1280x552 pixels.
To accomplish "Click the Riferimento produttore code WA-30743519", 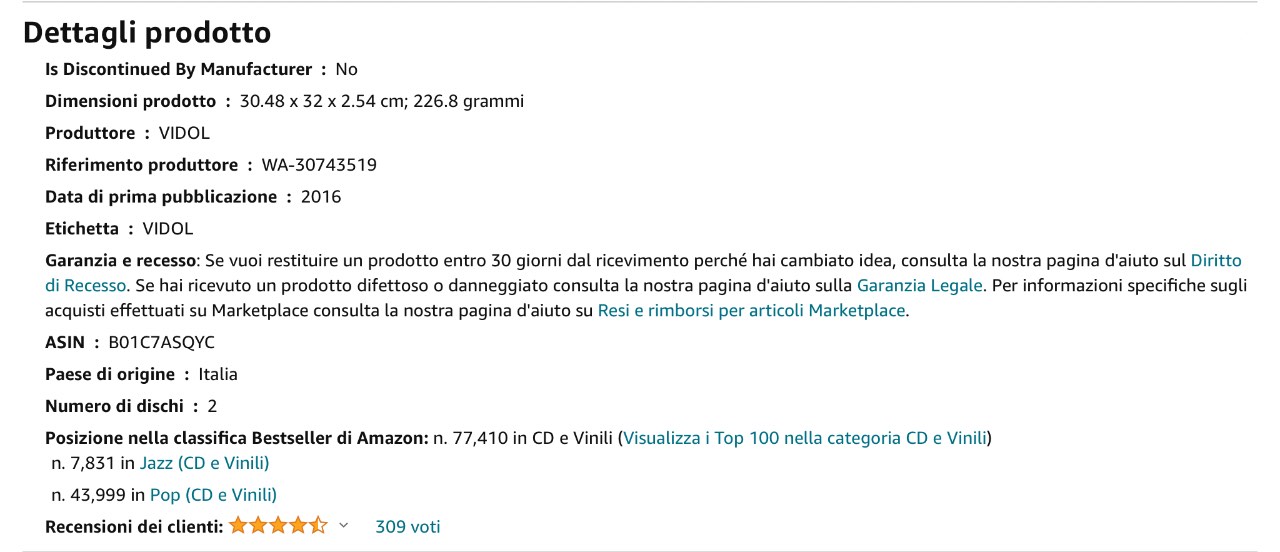I will [319, 165].
